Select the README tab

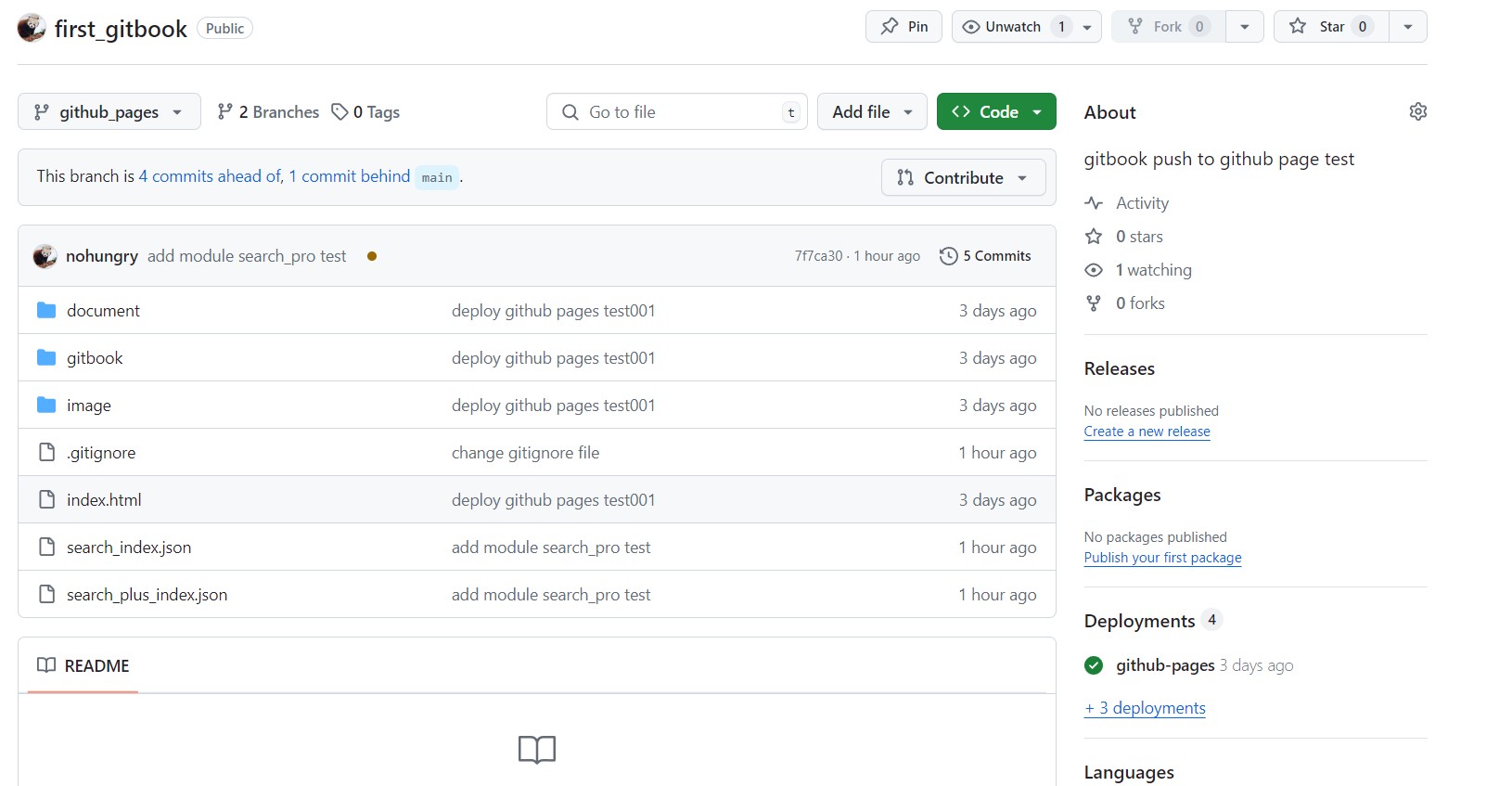click(x=83, y=665)
